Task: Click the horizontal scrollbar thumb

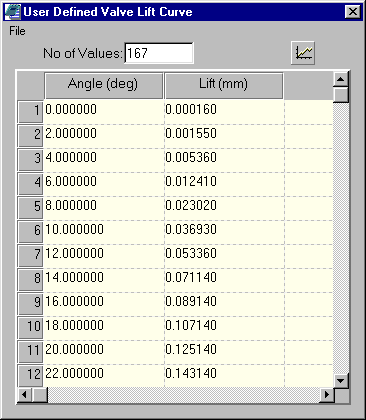Action: [40, 395]
